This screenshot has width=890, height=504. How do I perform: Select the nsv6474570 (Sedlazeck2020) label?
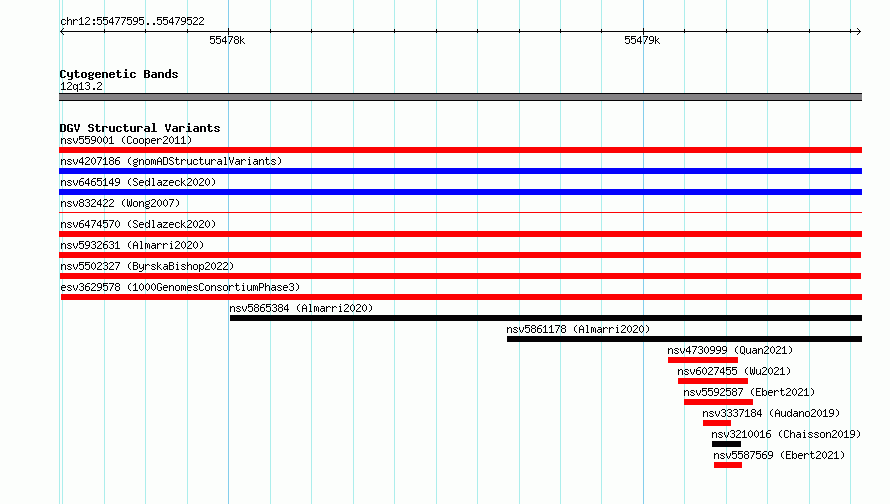click(x=138, y=224)
